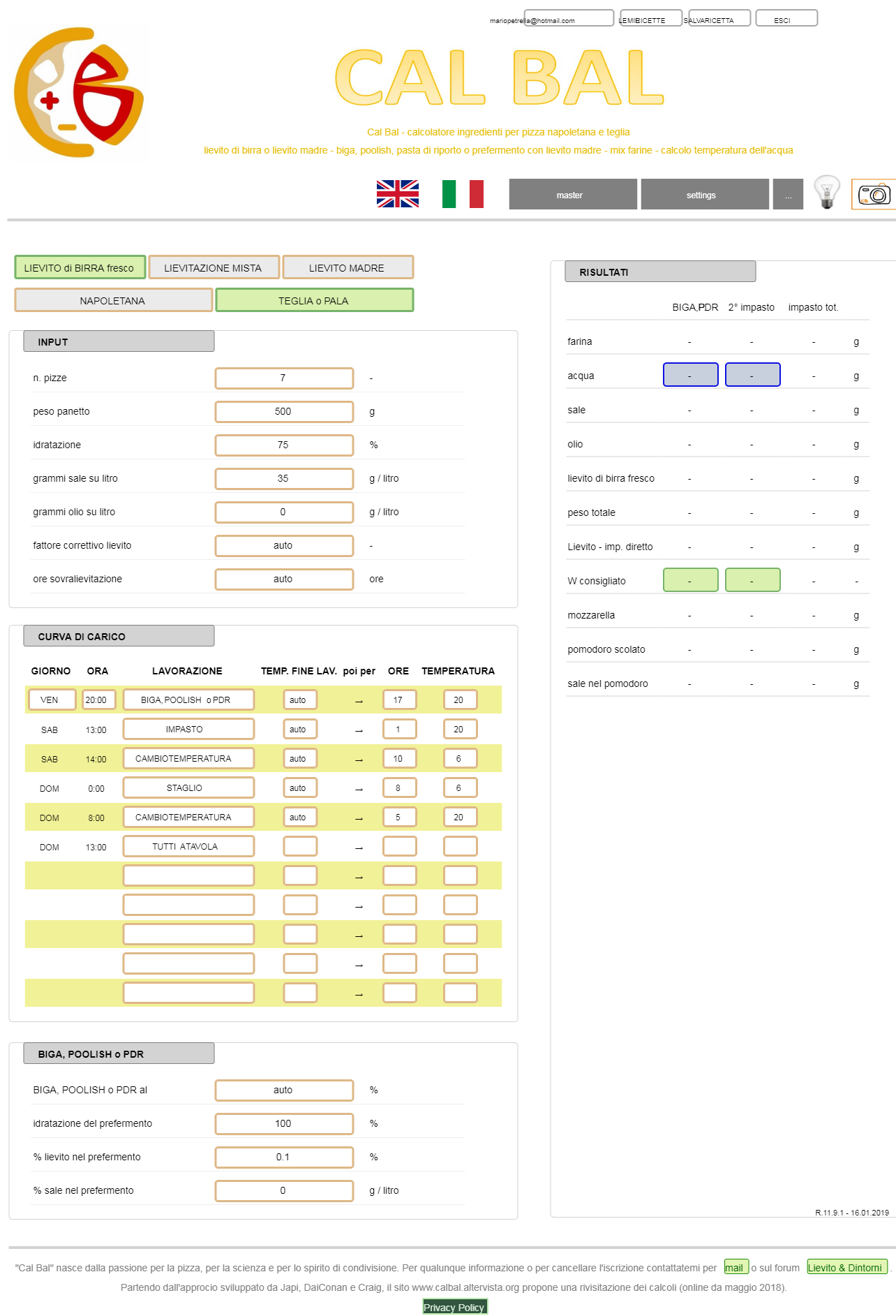The height and width of the screenshot is (1316, 896).
Task: Click the '...' tab button
Action: [x=788, y=195]
